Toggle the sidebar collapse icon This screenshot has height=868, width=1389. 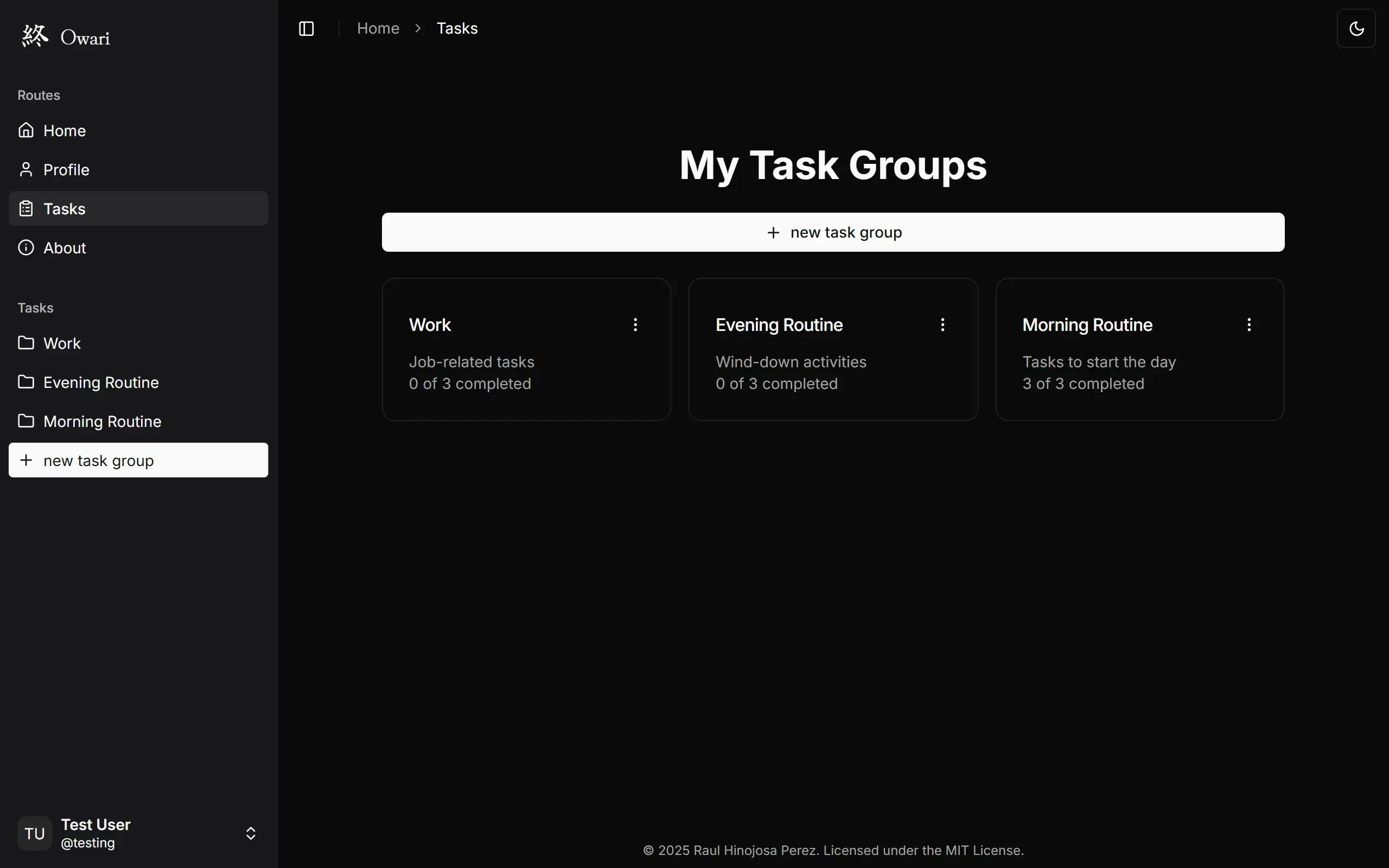(305, 28)
